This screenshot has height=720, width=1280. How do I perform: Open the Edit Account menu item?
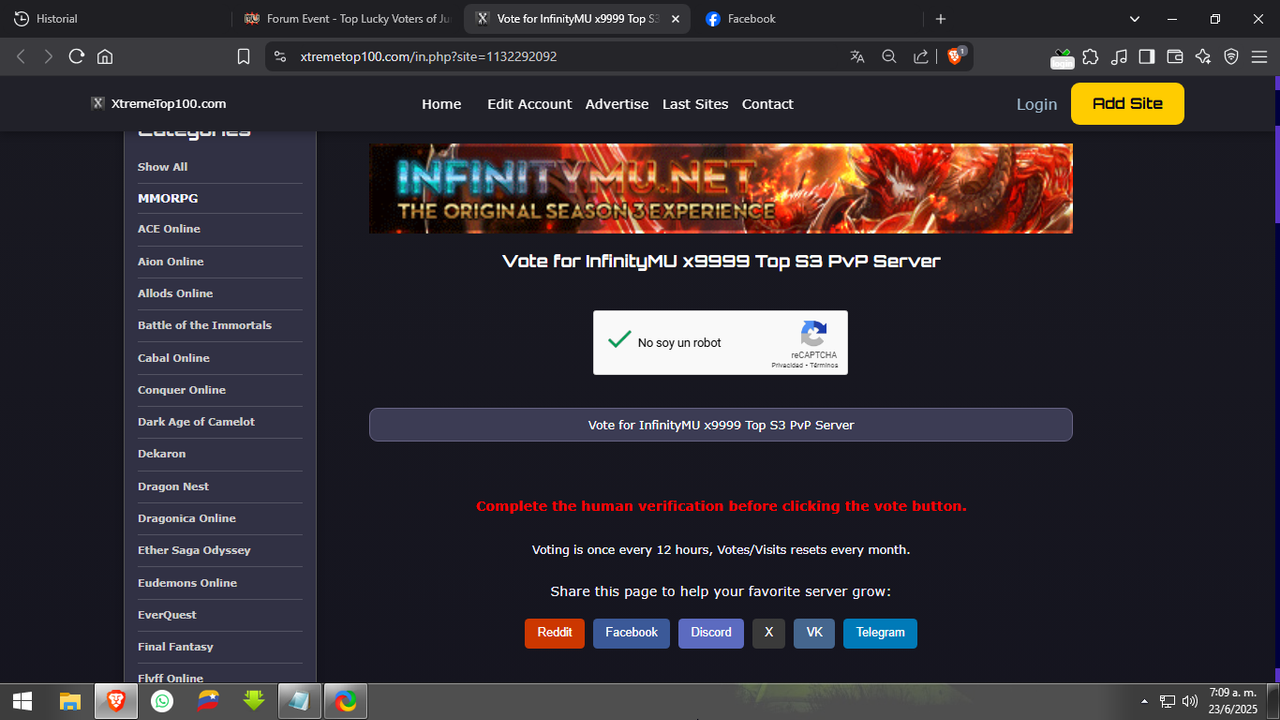tap(529, 104)
